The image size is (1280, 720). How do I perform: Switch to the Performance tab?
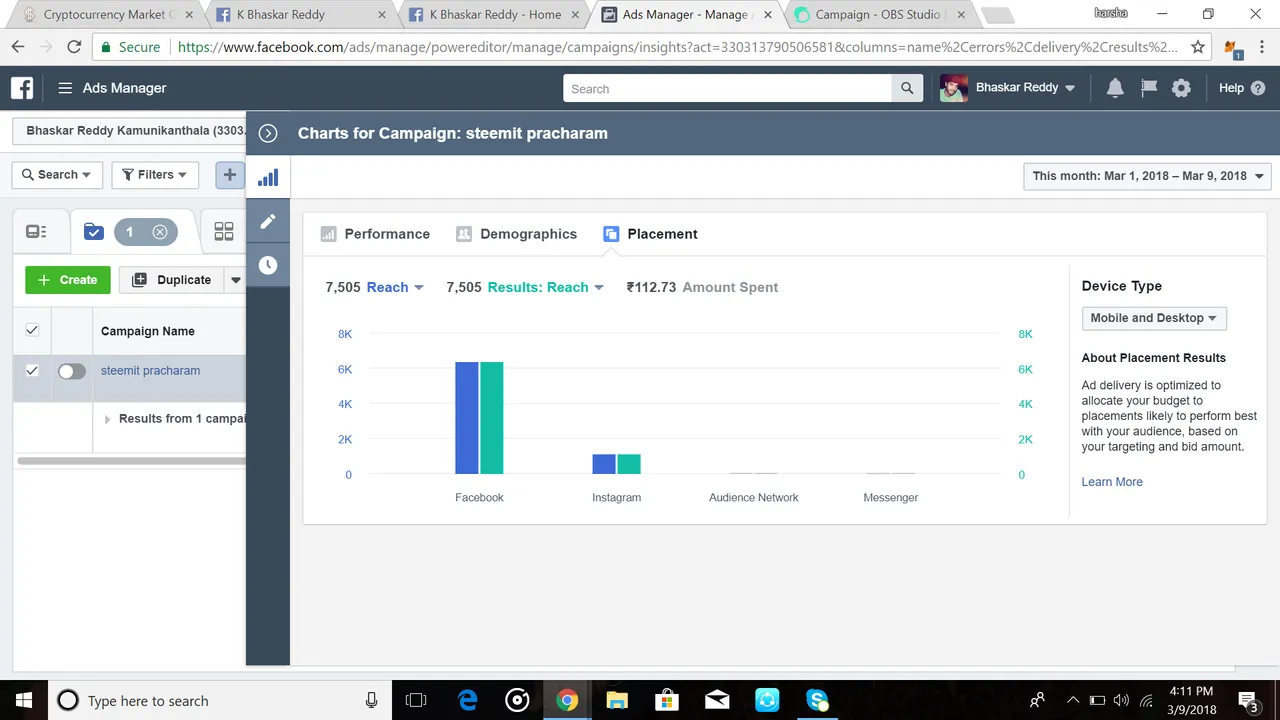pyautogui.click(x=375, y=234)
